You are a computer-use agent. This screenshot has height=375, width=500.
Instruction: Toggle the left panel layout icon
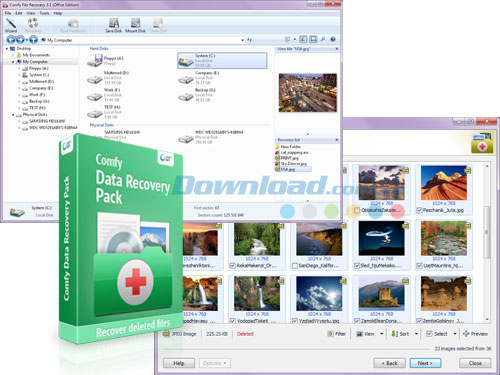point(303,39)
